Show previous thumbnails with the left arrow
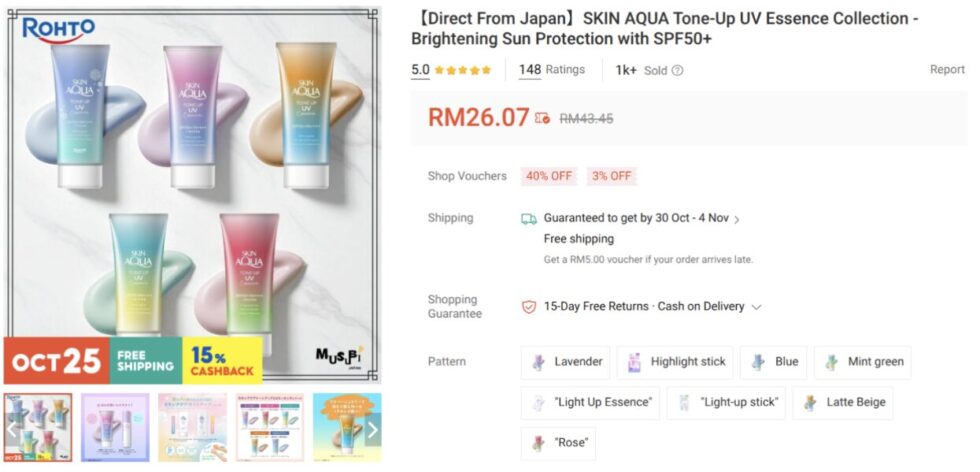Viewport: 980px width, 472px height. point(12,430)
